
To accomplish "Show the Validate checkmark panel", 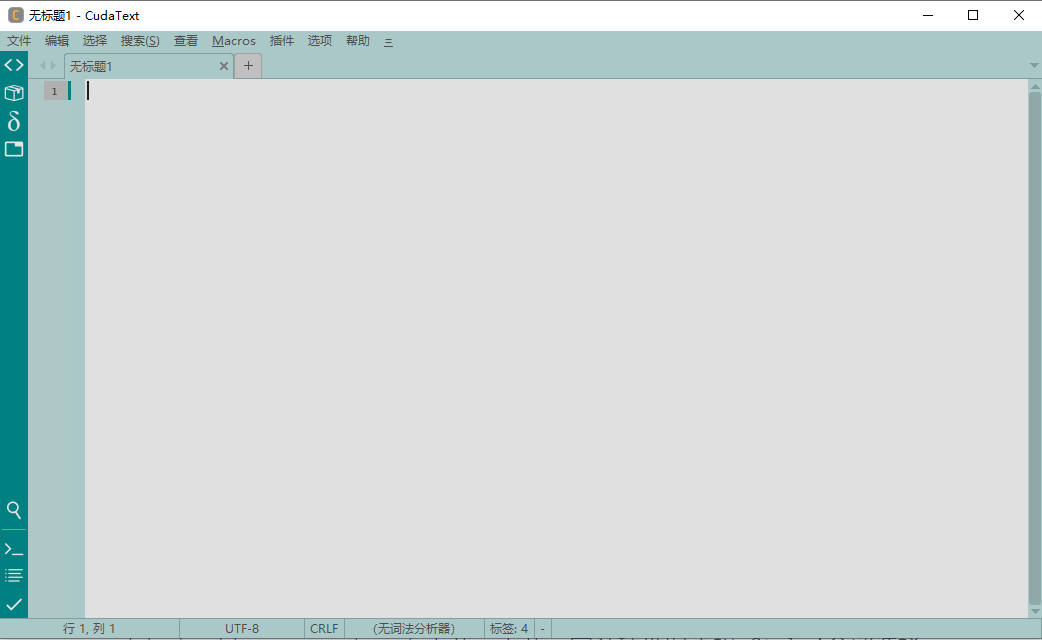I will click(14, 604).
